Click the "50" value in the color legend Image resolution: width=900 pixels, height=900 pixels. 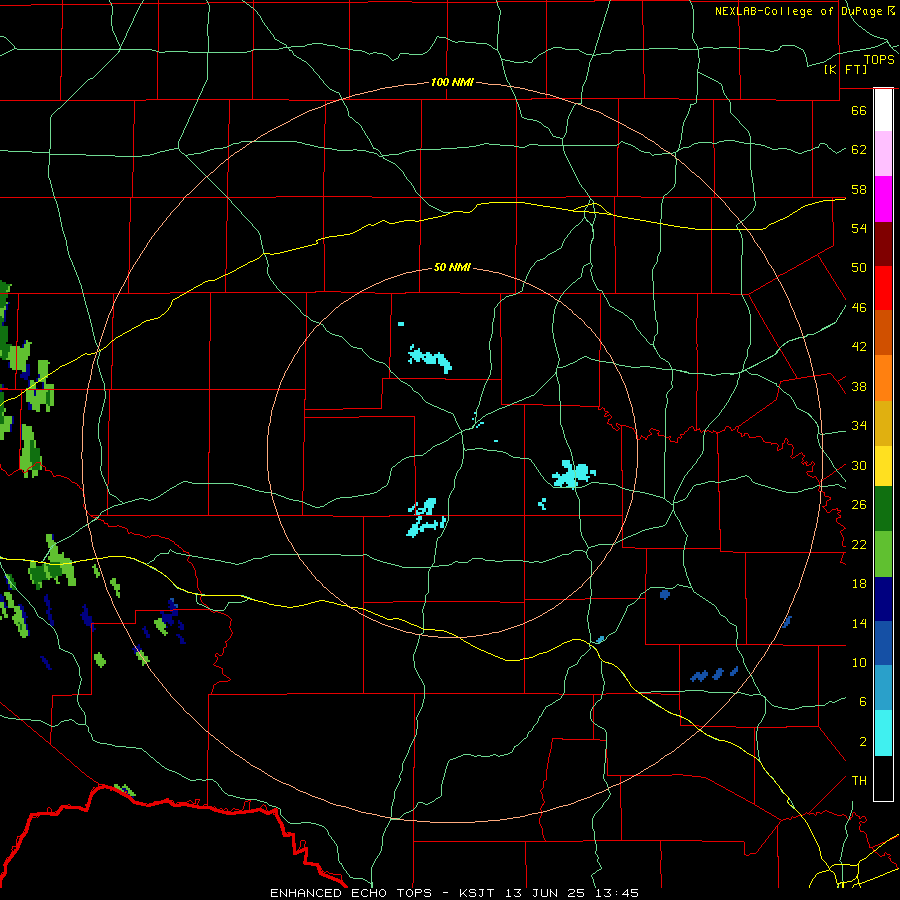(x=859, y=267)
